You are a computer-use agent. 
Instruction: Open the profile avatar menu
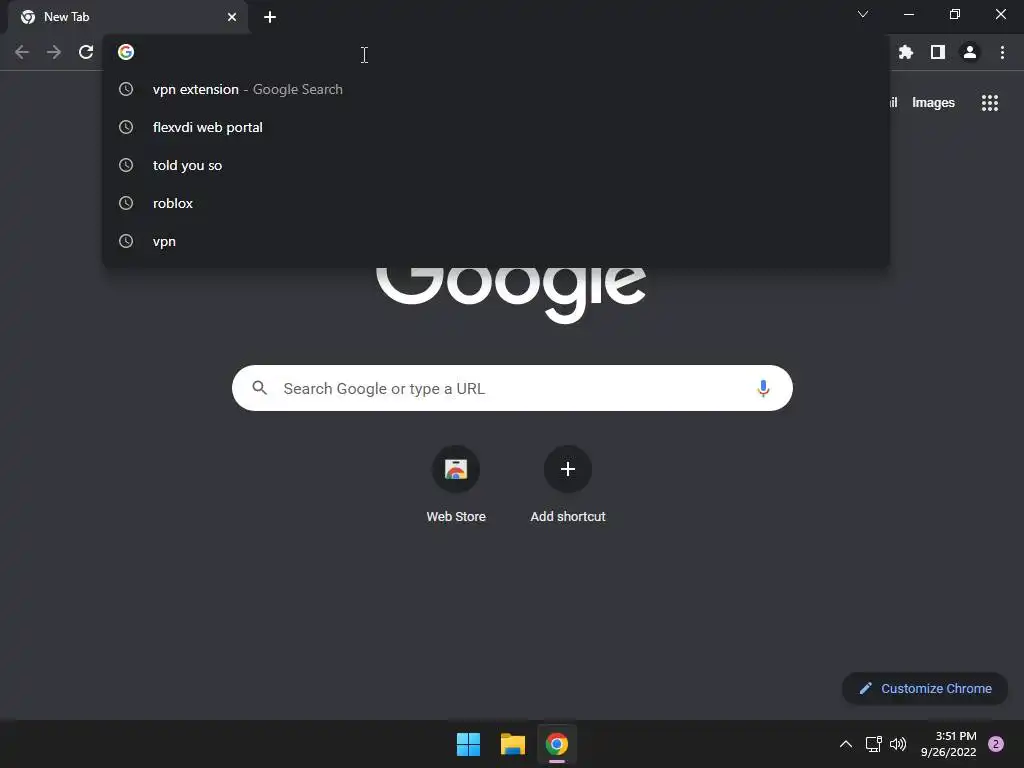tap(970, 52)
